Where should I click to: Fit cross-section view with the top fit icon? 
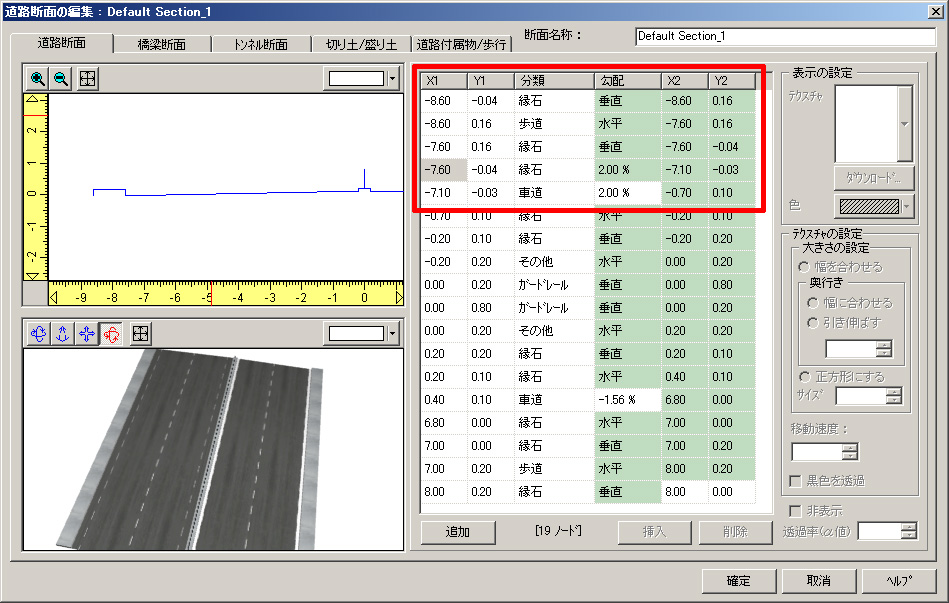pyautogui.click(x=88, y=79)
